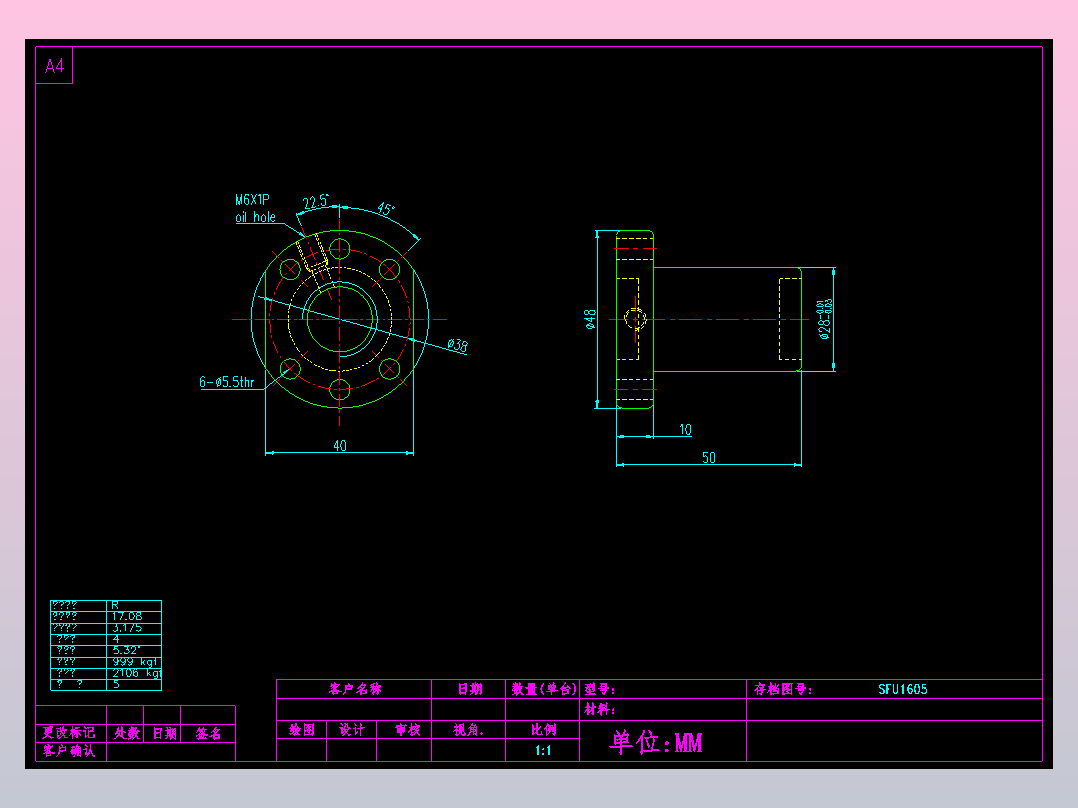Select the 2106 kgf load value
Image resolution: width=1078 pixels, height=808 pixels.
click(136, 673)
